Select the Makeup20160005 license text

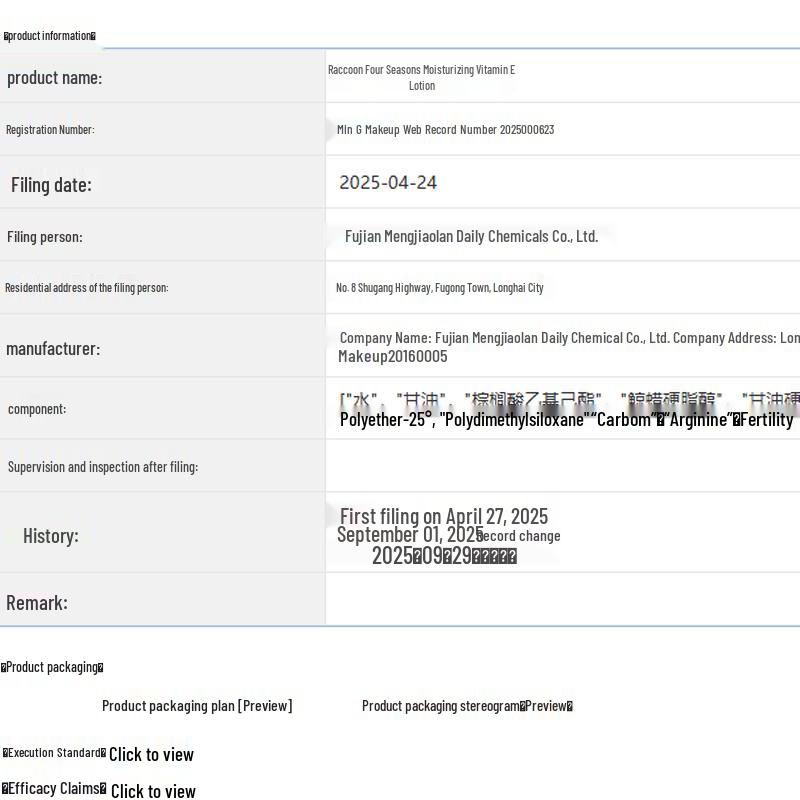393,356
